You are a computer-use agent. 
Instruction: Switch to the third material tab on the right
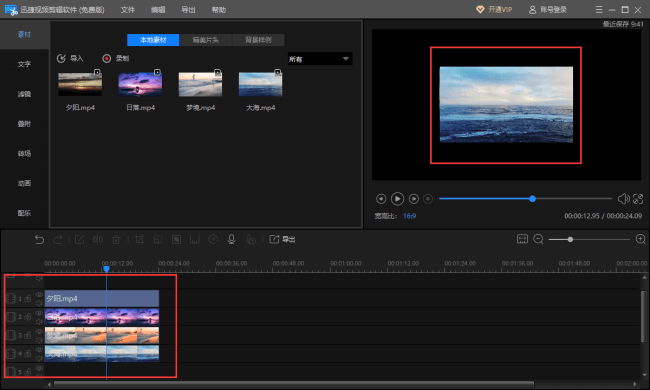coord(258,40)
